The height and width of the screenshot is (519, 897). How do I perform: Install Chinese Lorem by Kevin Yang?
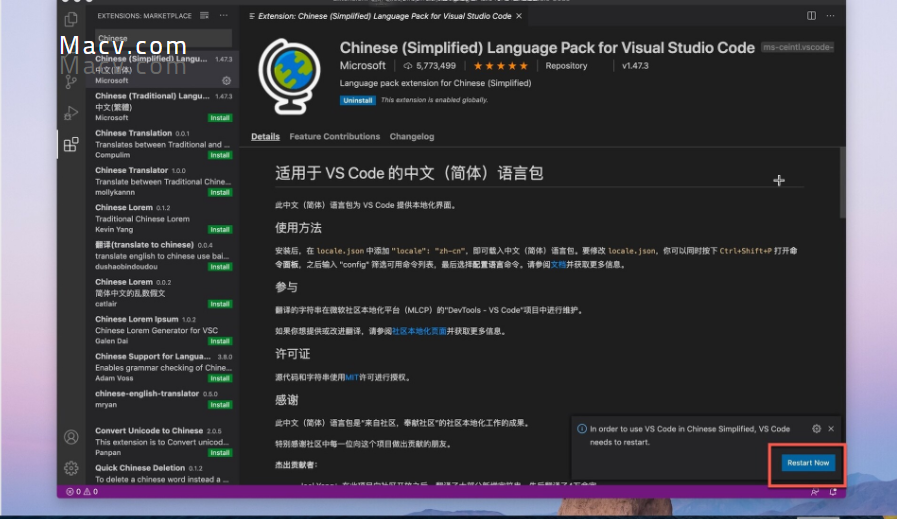220,229
